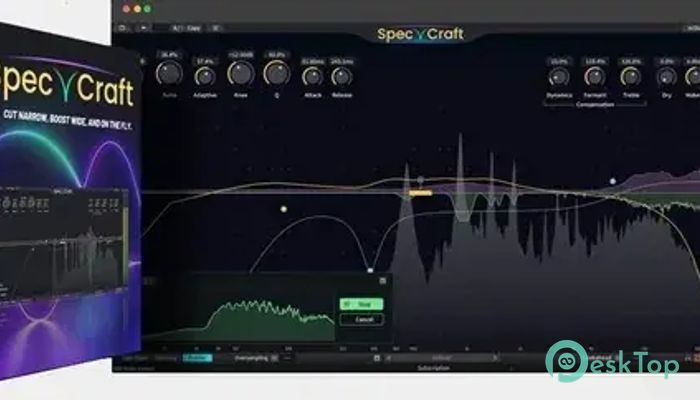
Task: Click the Treble compensation knob
Action: point(630,76)
